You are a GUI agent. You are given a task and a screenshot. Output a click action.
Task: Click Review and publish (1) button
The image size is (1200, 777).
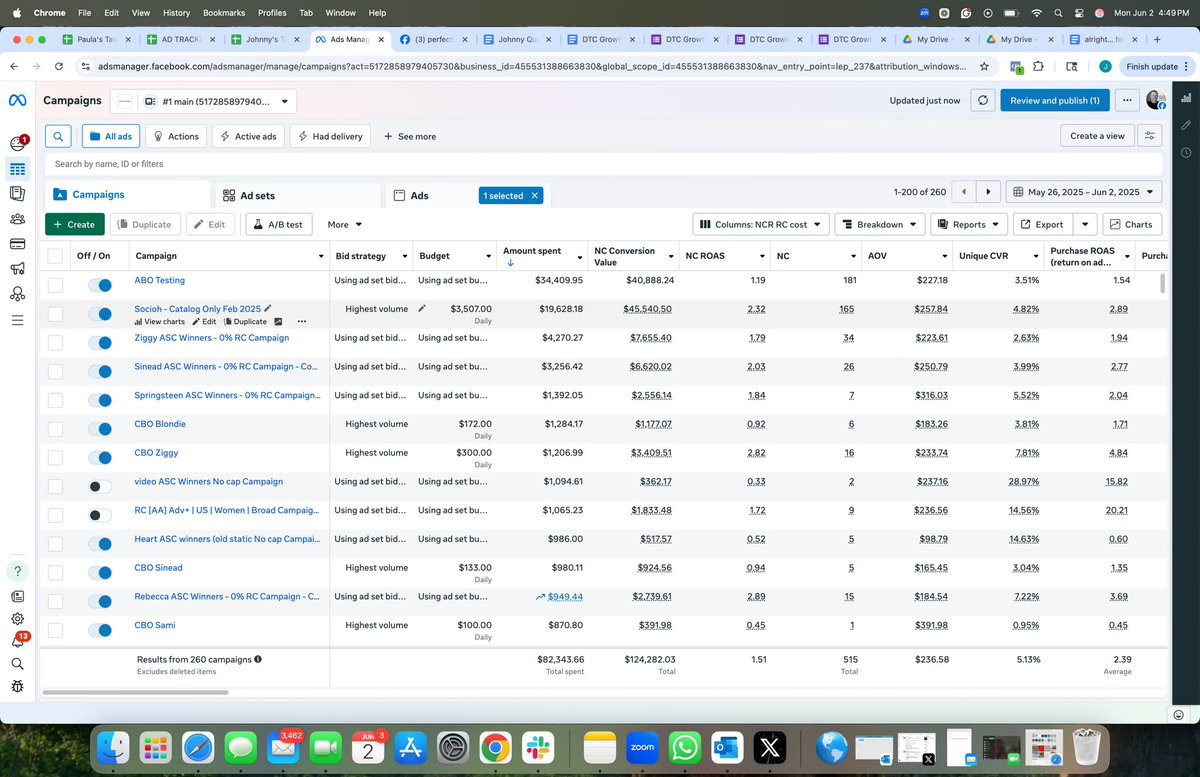coord(1054,100)
